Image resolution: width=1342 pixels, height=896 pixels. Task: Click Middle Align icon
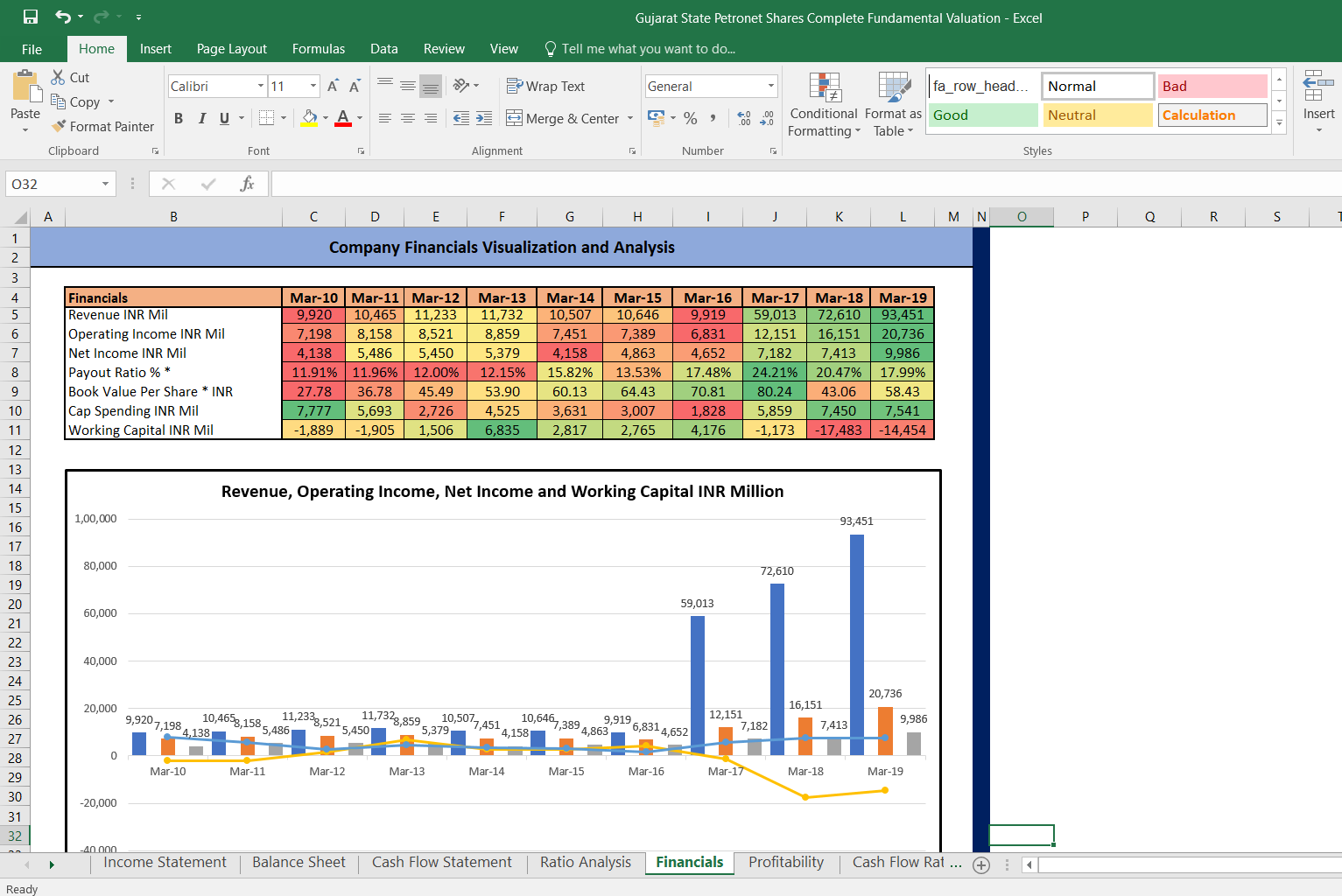pos(408,86)
